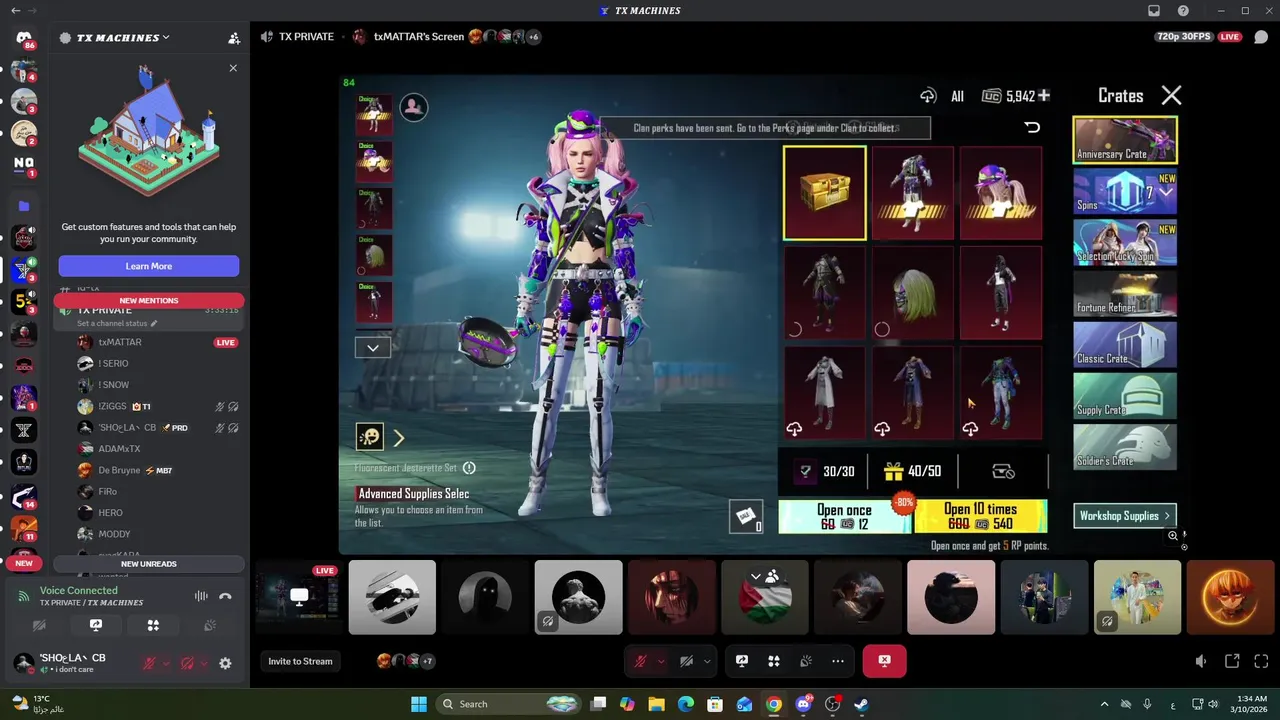Adjust stream volume speaker icon

1201,661
